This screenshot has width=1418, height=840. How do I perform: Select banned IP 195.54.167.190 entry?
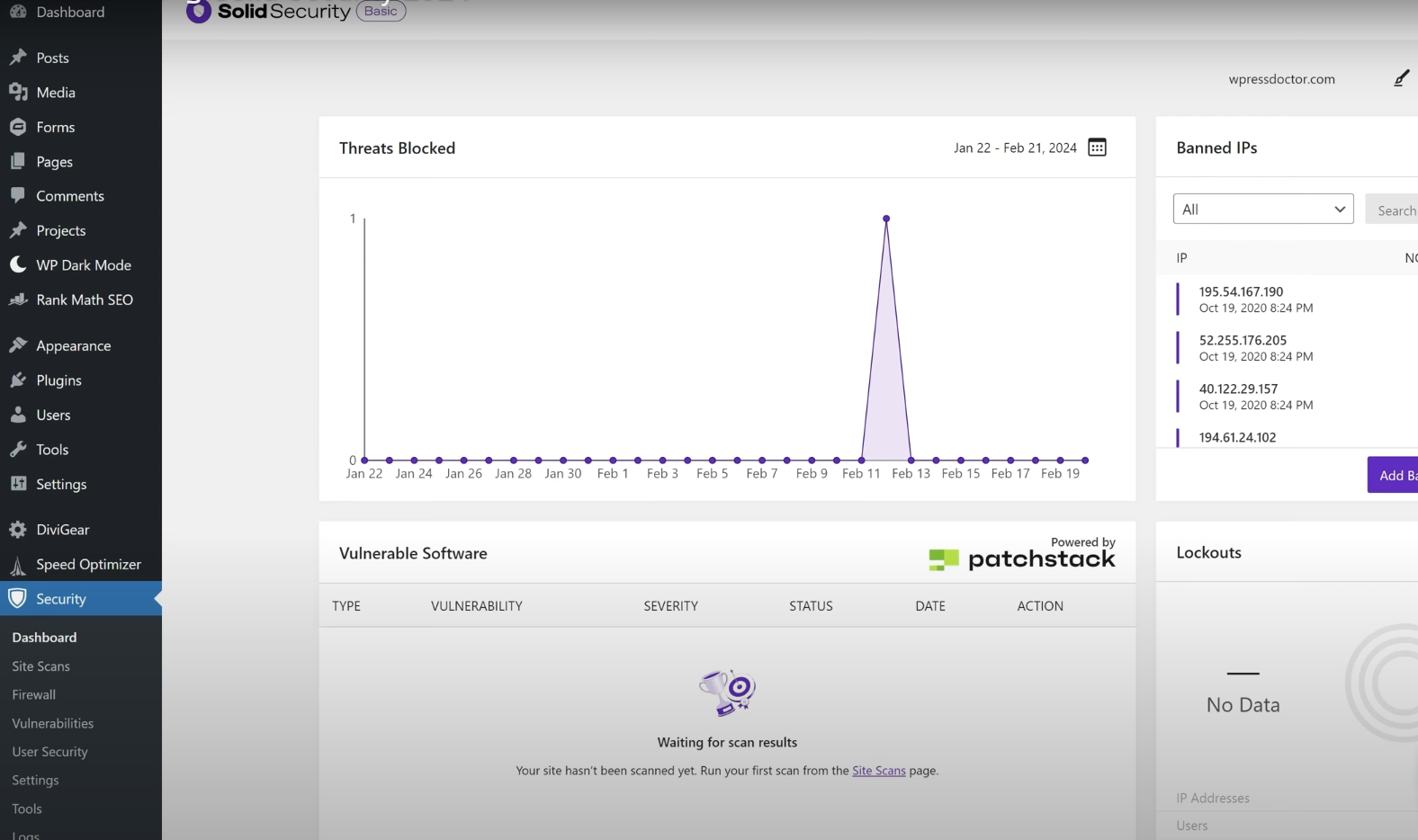coord(1241,292)
